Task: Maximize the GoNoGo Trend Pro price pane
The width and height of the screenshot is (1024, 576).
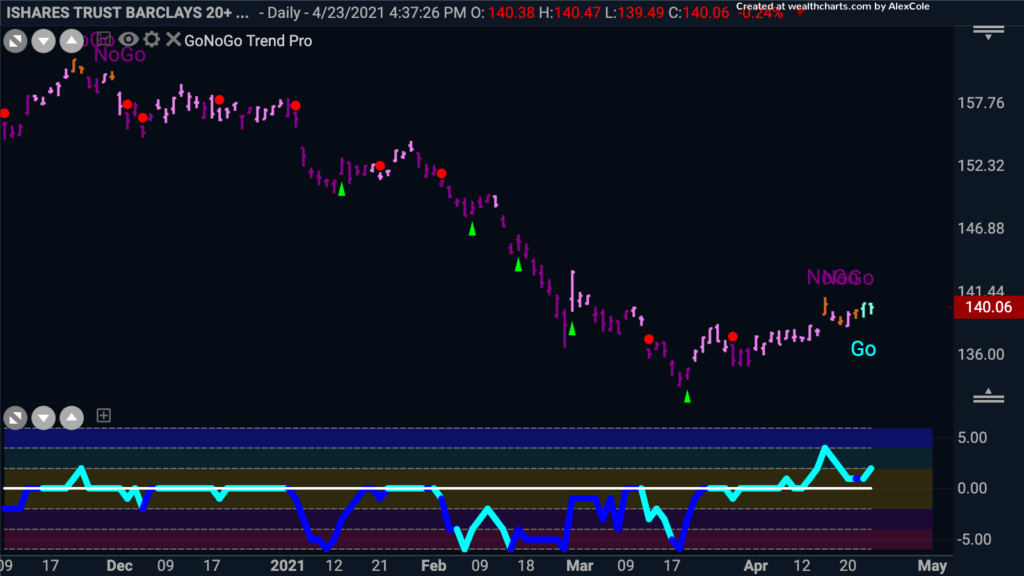Action: (x=15, y=41)
